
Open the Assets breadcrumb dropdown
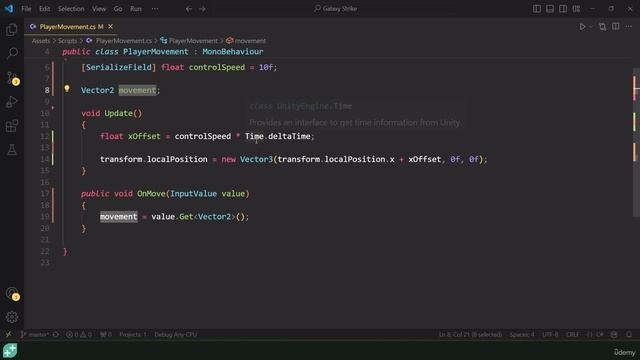point(41,41)
